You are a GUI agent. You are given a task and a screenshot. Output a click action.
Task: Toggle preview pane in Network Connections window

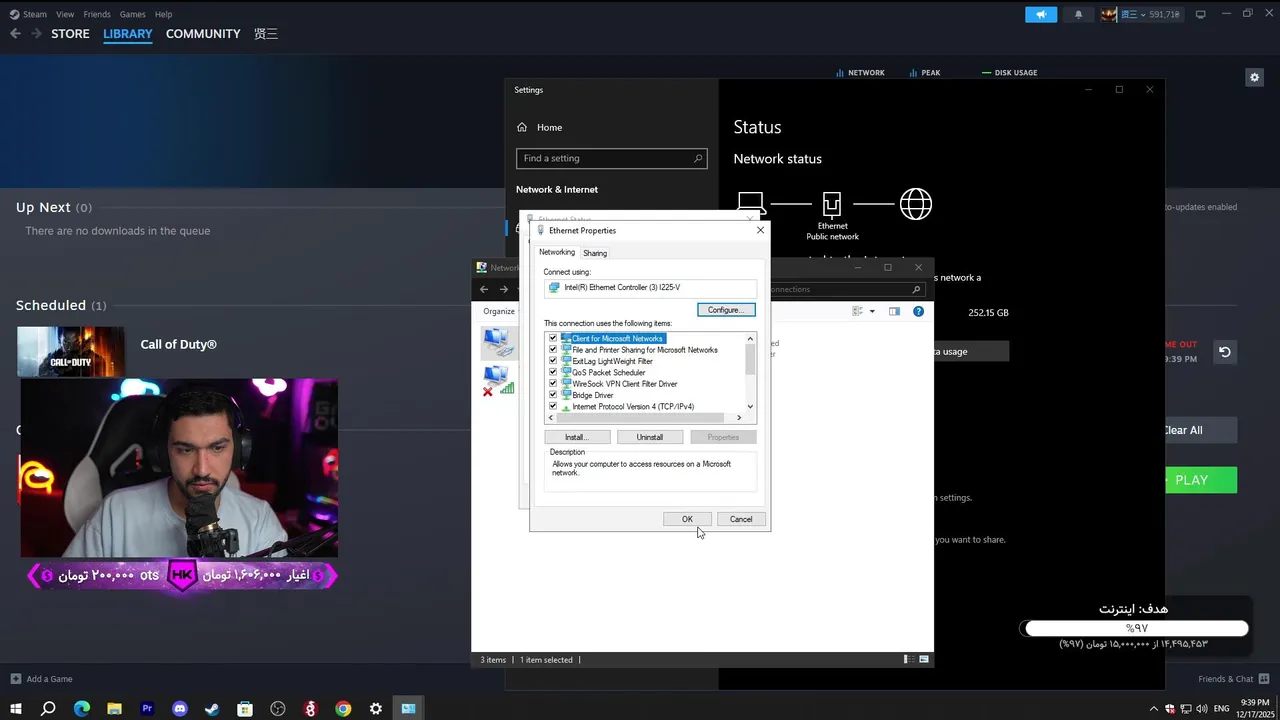(x=894, y=311)
